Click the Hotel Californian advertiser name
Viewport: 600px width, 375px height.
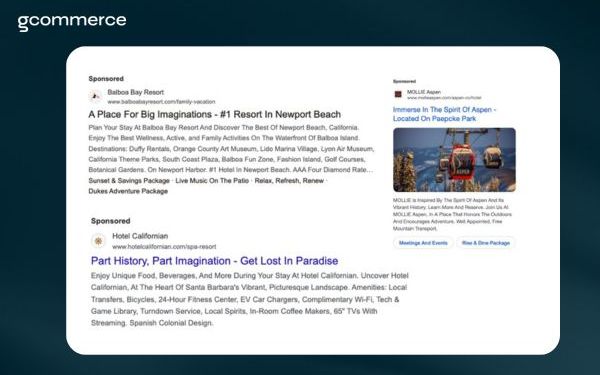click(x=140, y=236)
